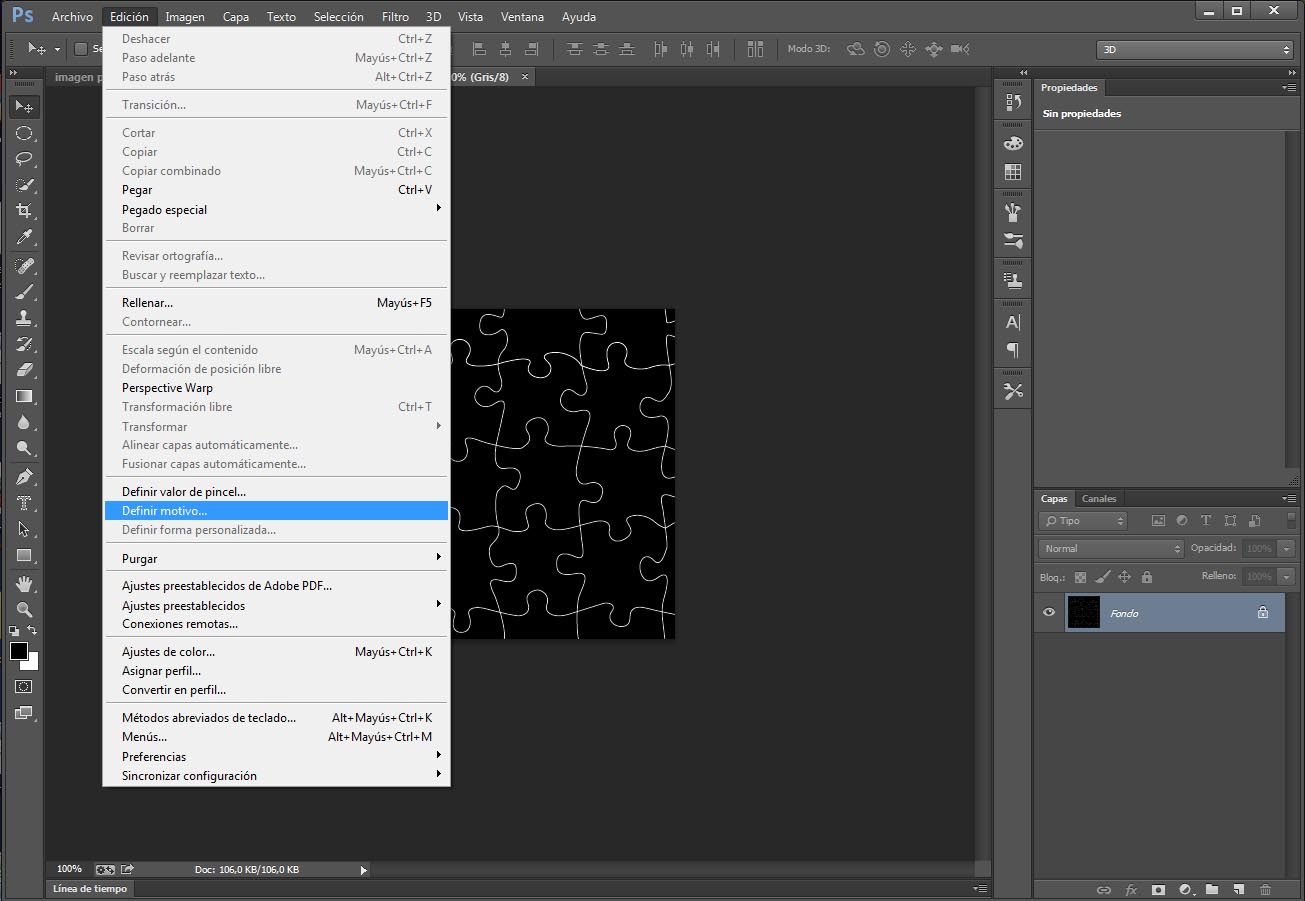
Task: Open the Character panel icon
Action: tap(1012, 322)
